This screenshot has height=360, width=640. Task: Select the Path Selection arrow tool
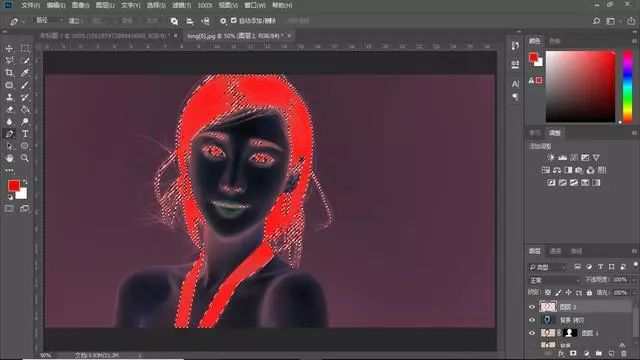point(9,146)
